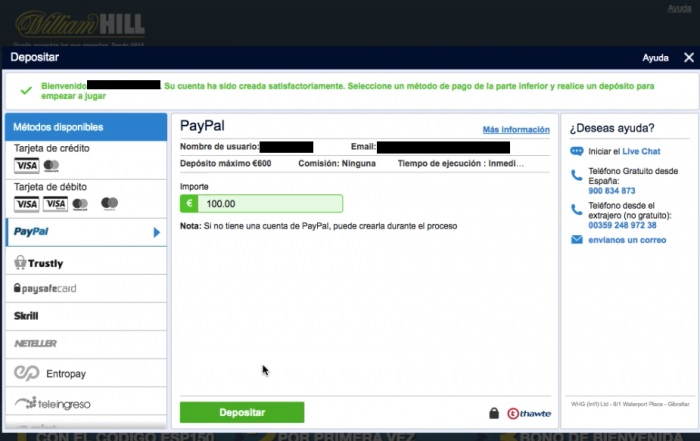Click the thawte security seal
700x441 pixels.
(x=529, y=414)
